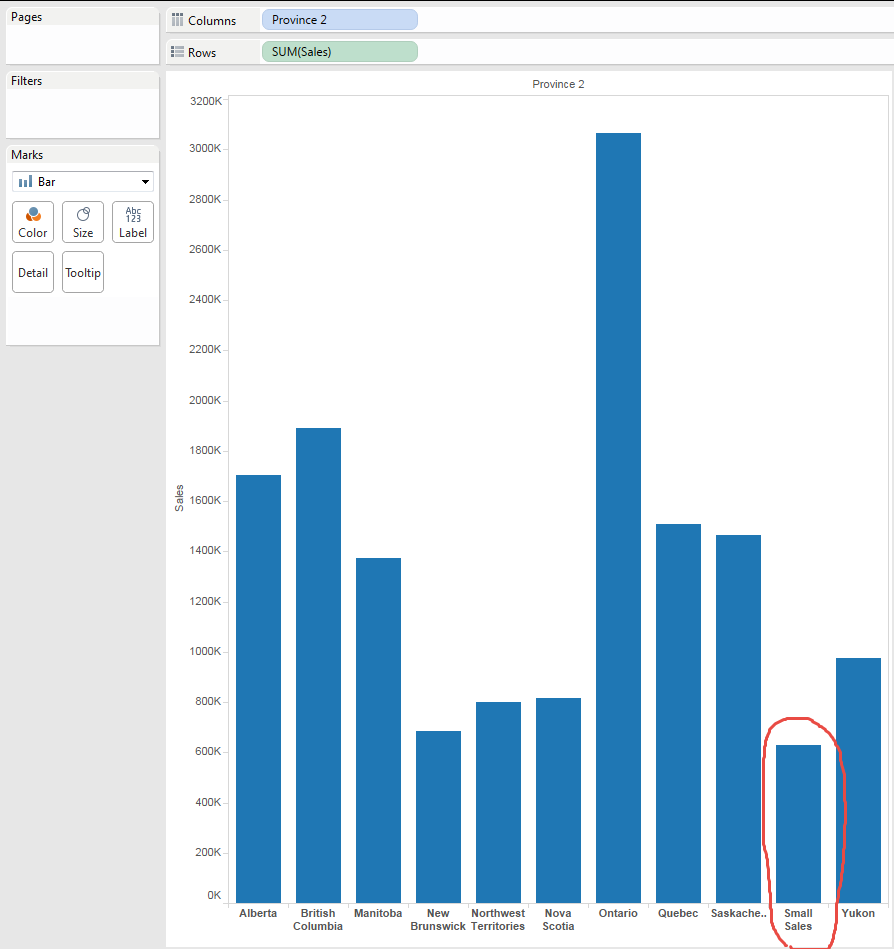The image size is (894, 949).
Task: Select the Yukon bar
Action: pos(858,781)
